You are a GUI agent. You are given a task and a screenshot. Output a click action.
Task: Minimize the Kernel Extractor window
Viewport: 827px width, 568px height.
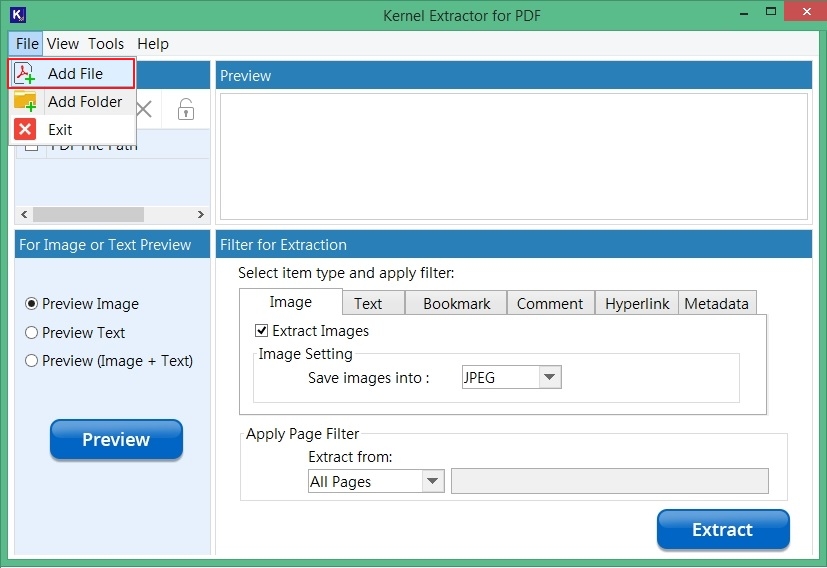click(x=744, y=13)
